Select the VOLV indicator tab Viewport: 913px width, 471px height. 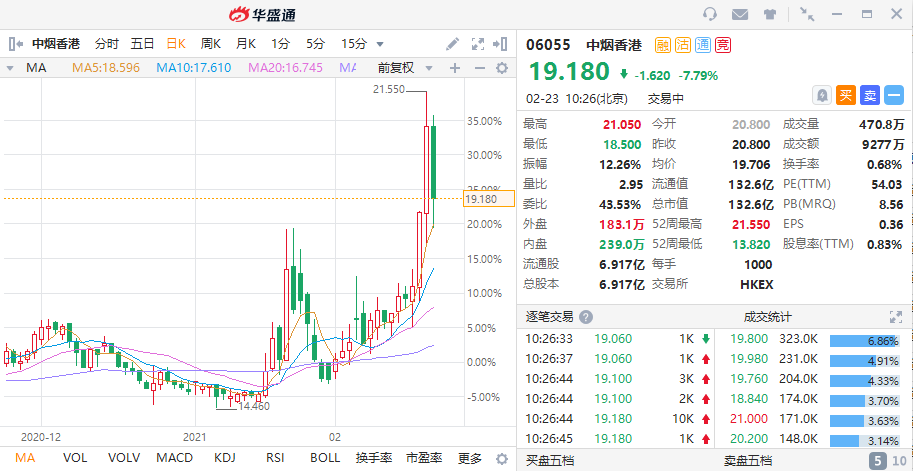(124, 458)
